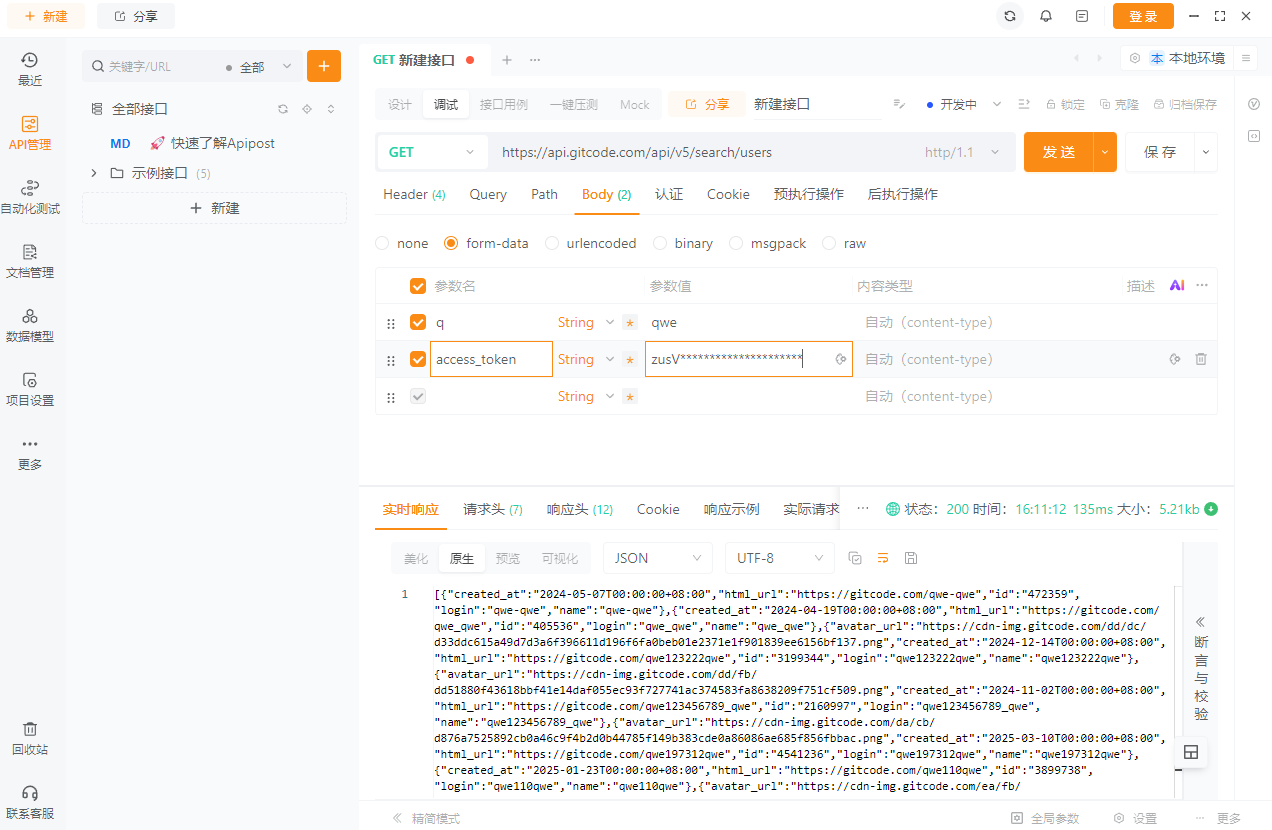The width and height of the screenshot is (1272, 830).
Task: Click the orange plus button beside search filter
Action: [323, 66]
